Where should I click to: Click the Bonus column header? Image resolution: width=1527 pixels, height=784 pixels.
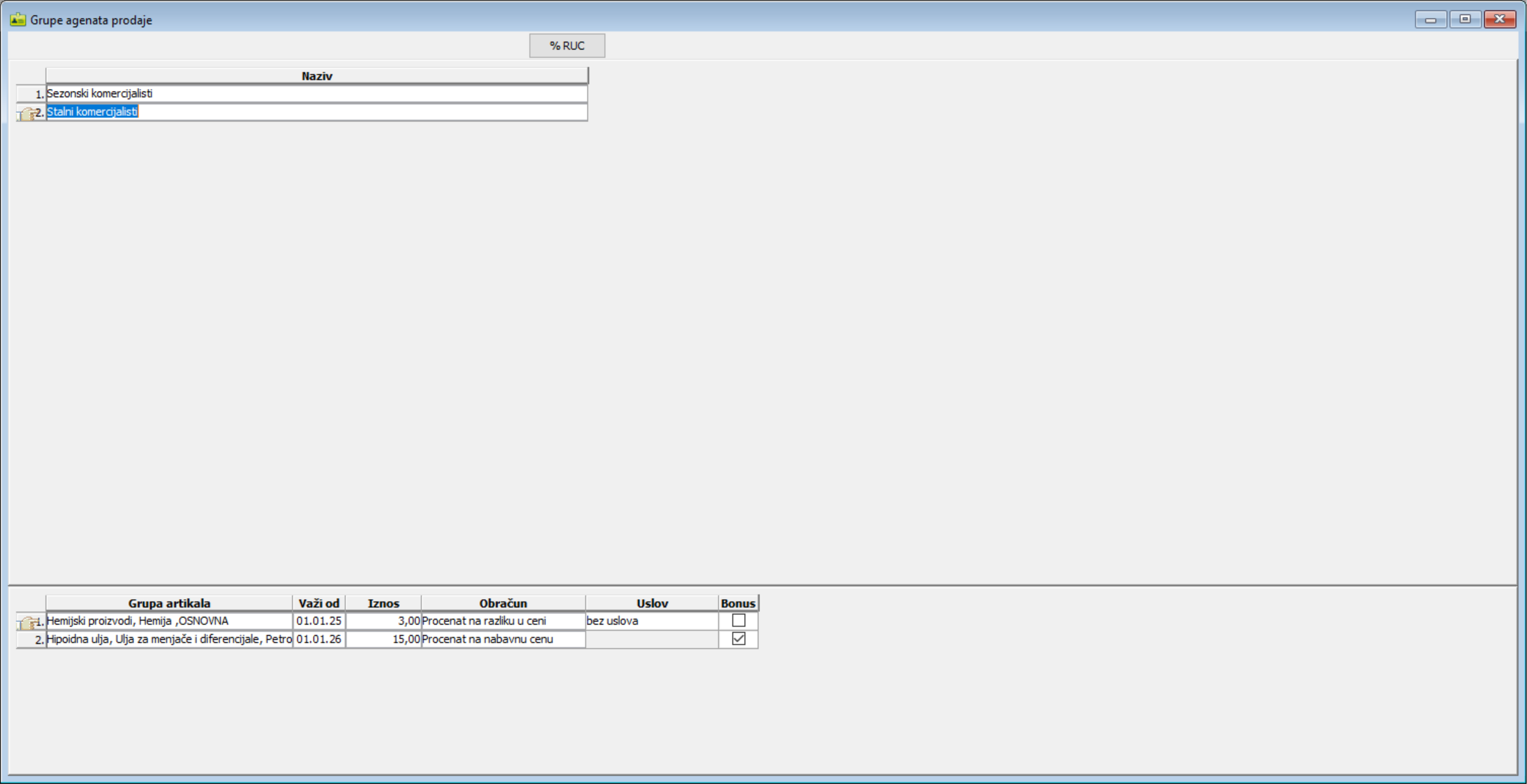click(738, 603)
